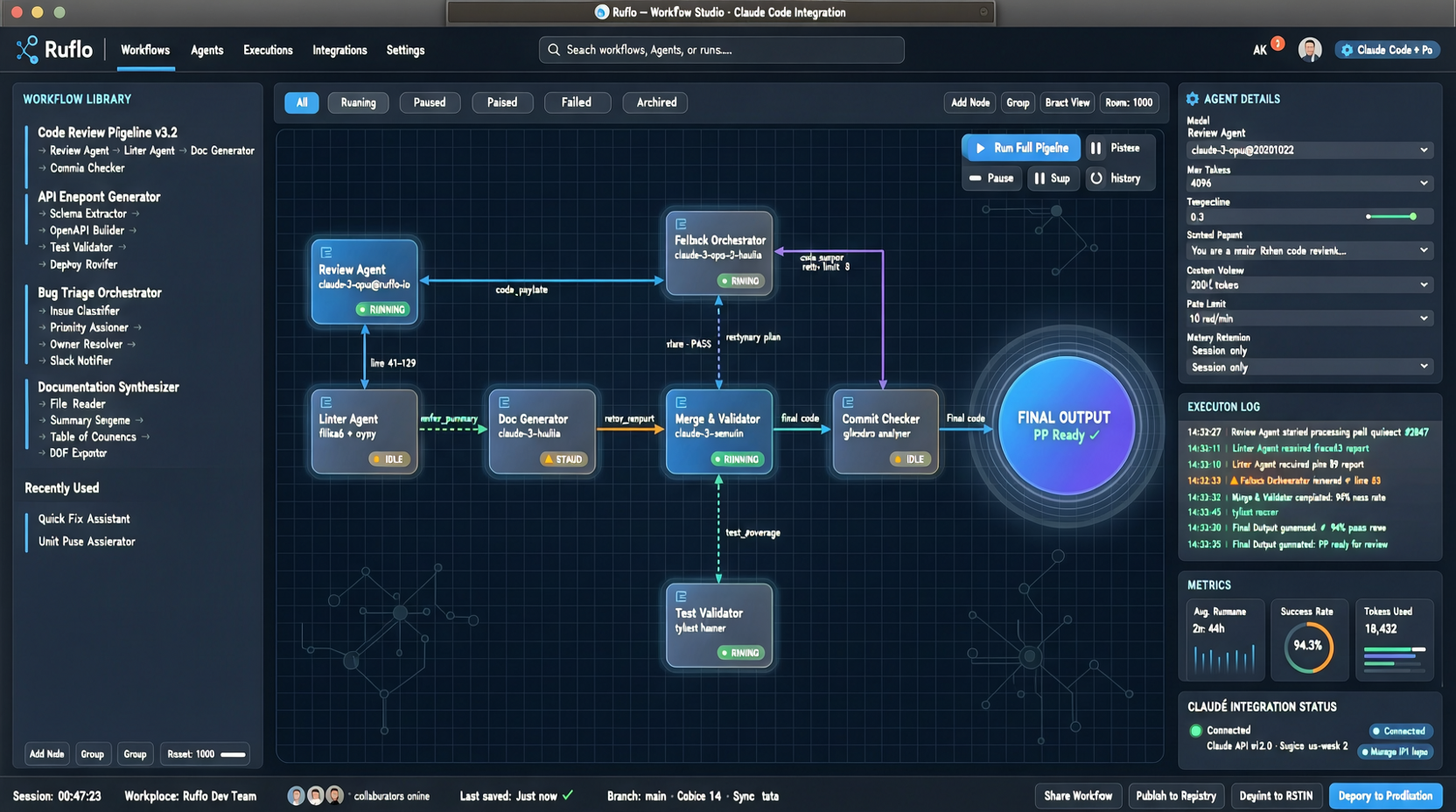Open the Rate Limit 10 req/min dropdown
This screenshot has width=1456, height=812.
(x=1309, y=318)
